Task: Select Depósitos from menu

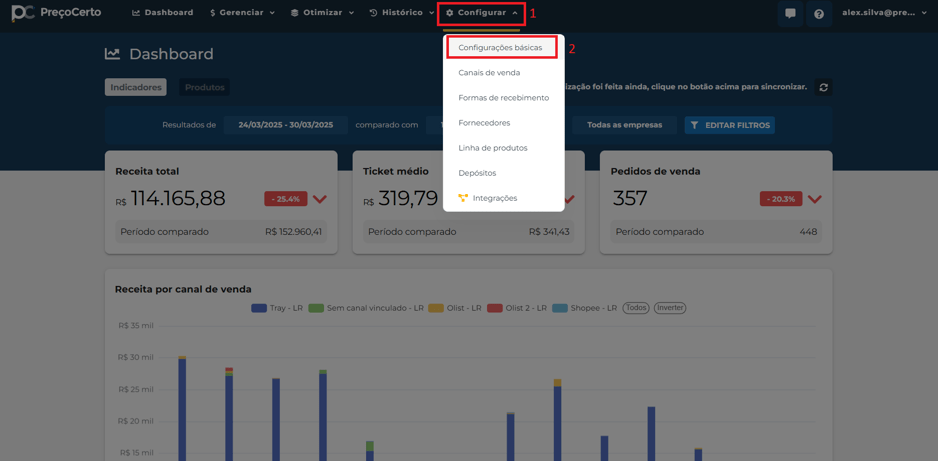Action: [477, 173]
